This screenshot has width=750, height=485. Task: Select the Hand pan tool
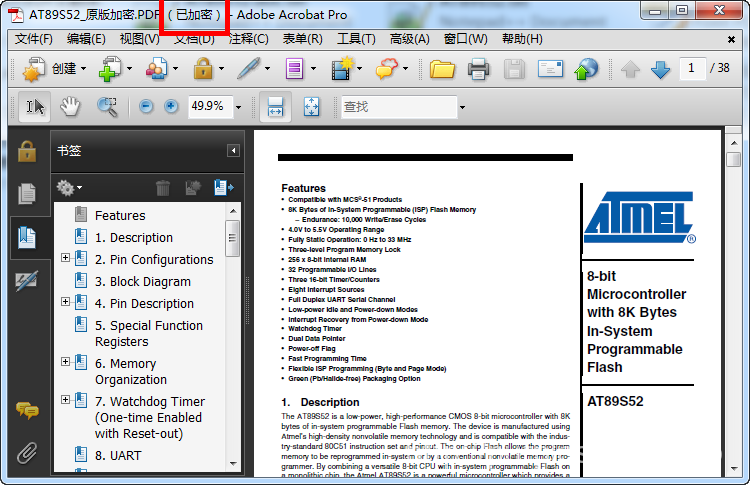pyautogui.click(x=70, y=106)
